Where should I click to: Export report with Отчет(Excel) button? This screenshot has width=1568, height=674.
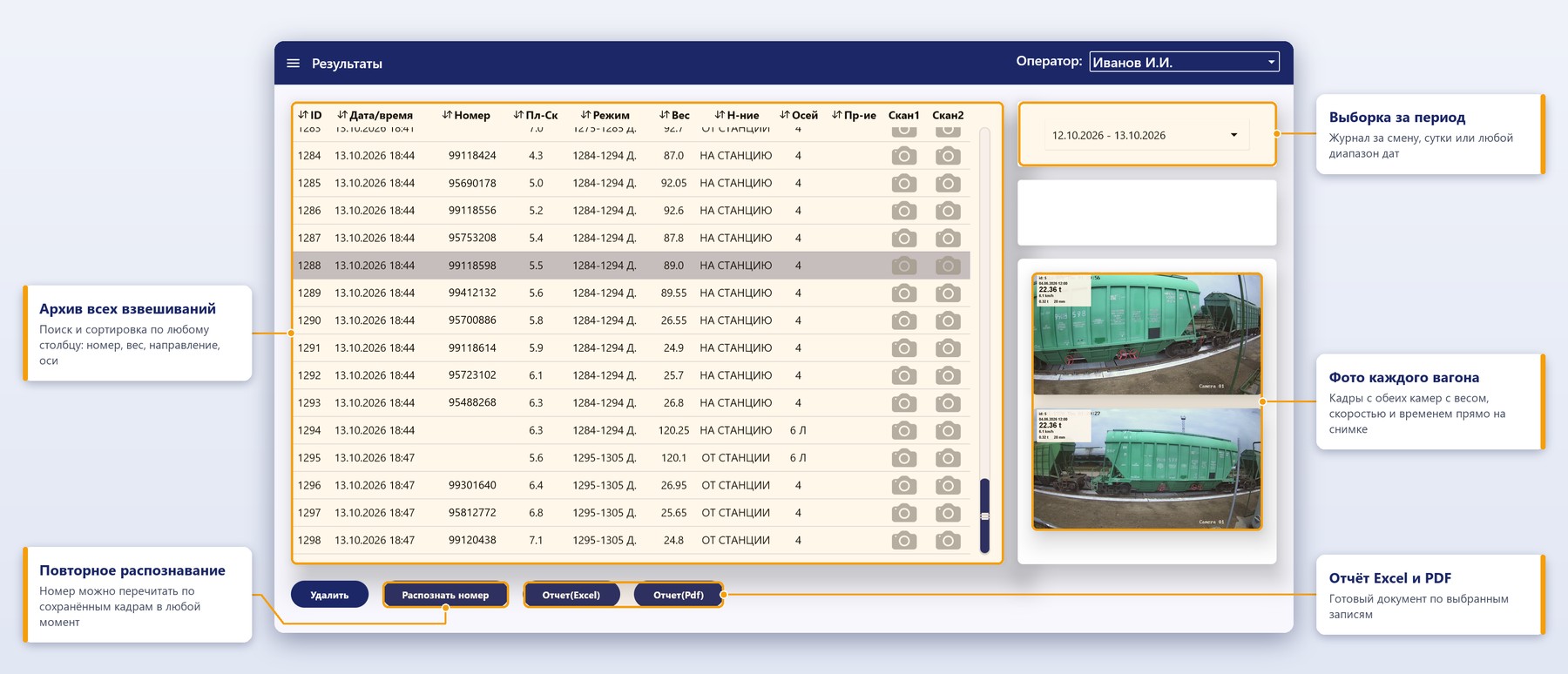[571, 595]
